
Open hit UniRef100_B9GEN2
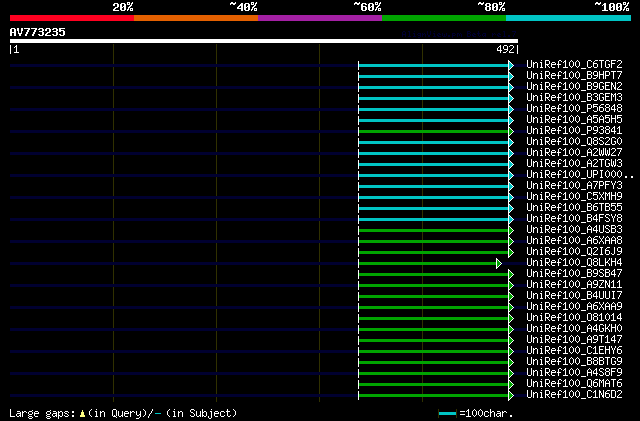pos(574,87)
